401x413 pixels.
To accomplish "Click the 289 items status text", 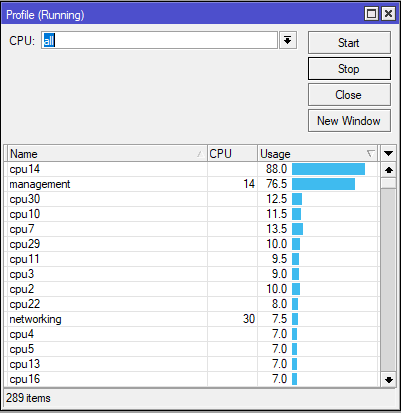I will pyautogui.click(x=28, y=398).
